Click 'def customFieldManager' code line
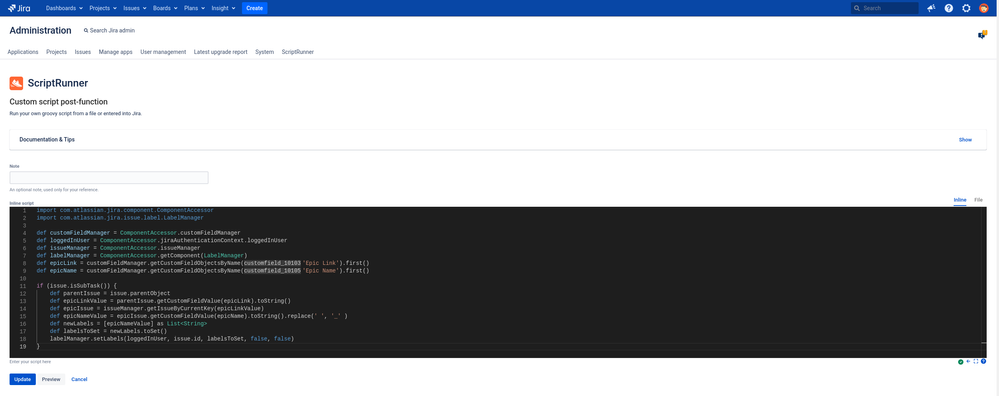This screenshot has width=999, height=396. [138, 233]
